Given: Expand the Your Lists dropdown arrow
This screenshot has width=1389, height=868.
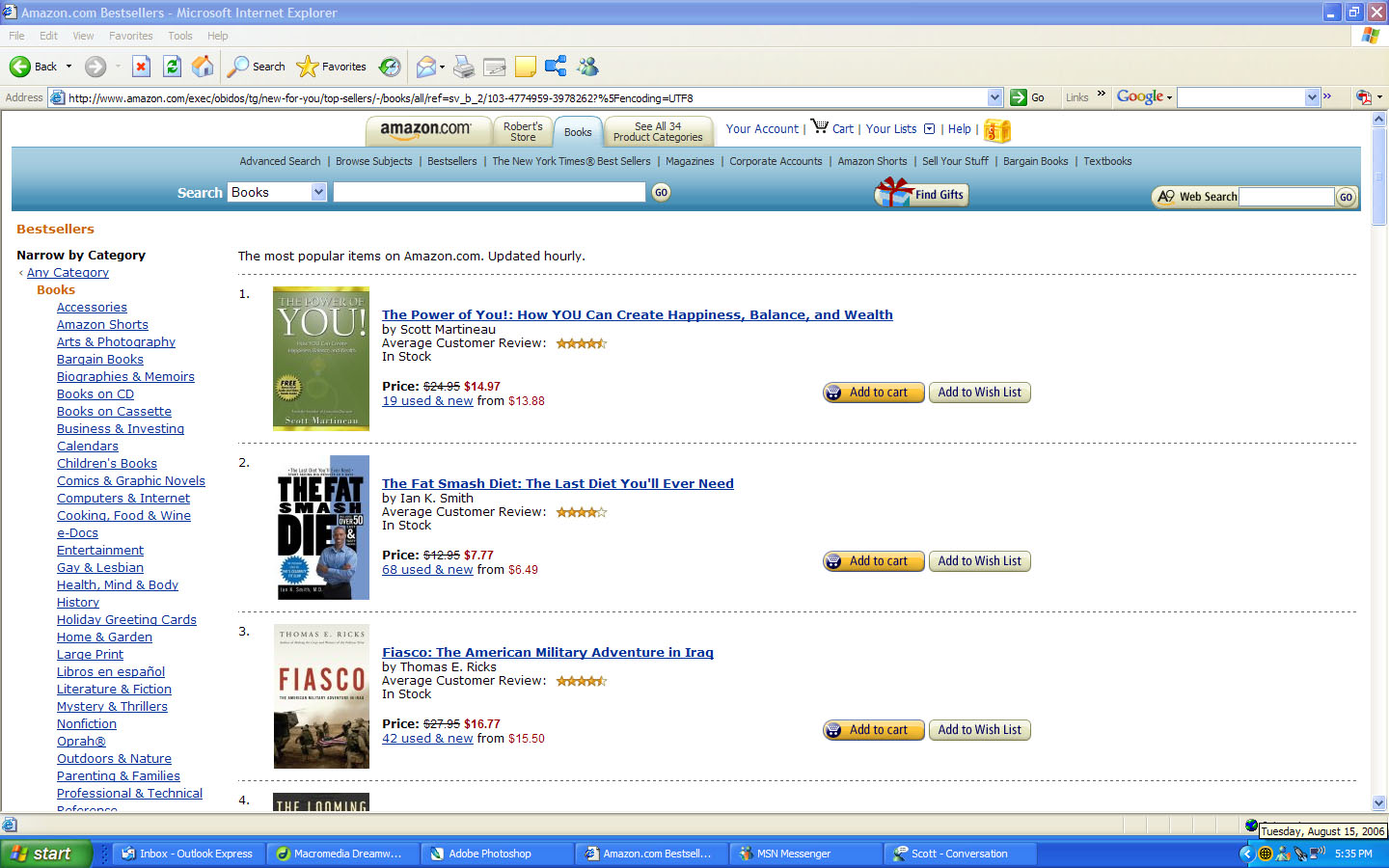Looking at the screenshot, I should pos(930,128).
